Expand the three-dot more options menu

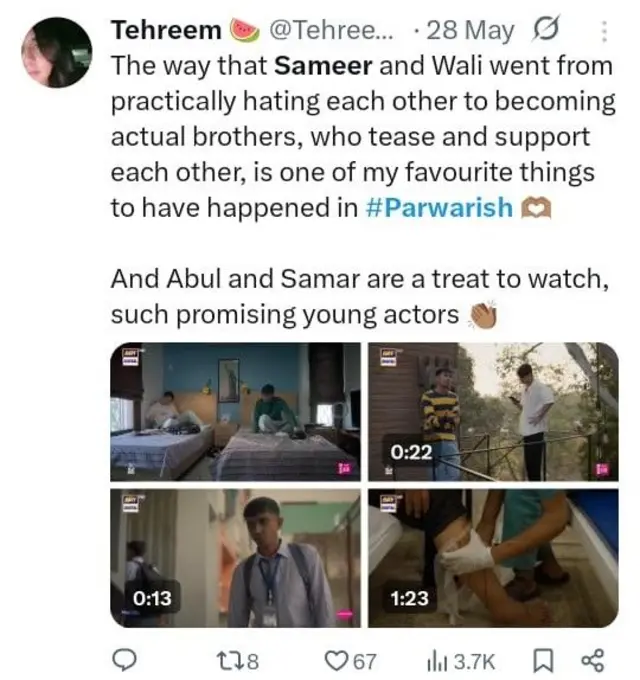[604, 32]
